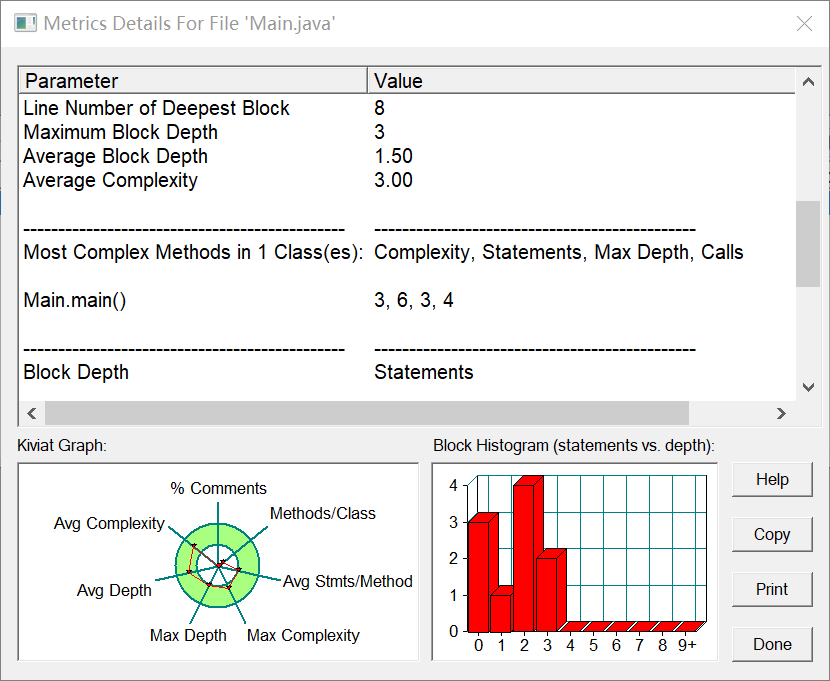The width and height of the screenshot is (830, 681).
Task: Click 'Max Depth' label in Kiviat graph
Action: (188, 635)
